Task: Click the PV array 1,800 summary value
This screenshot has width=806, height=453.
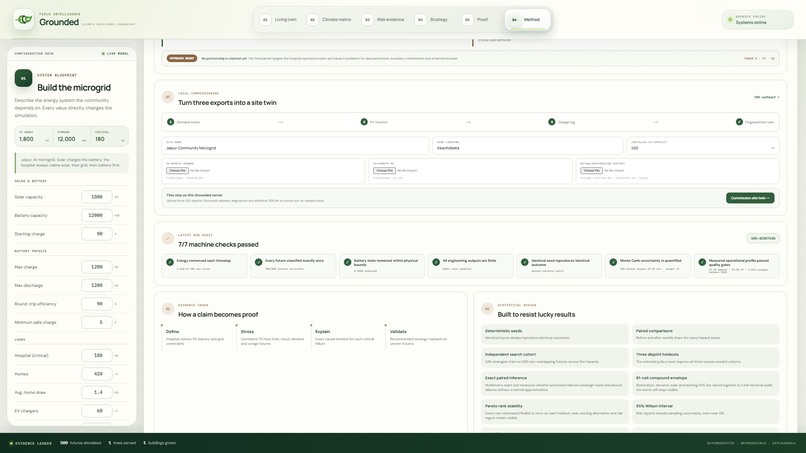Action: 26,139
